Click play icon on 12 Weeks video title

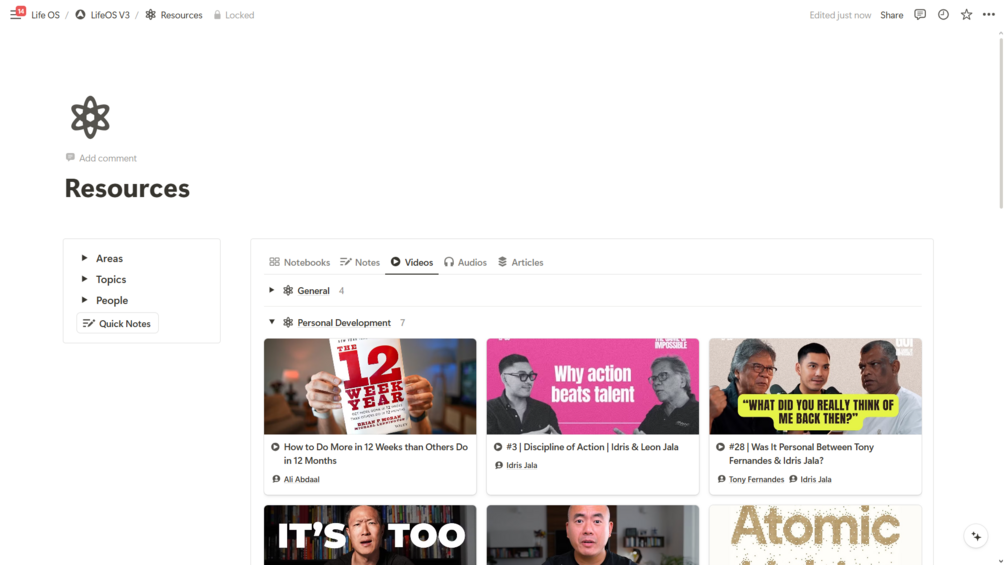pyautogui.click(x=275, y=447)
